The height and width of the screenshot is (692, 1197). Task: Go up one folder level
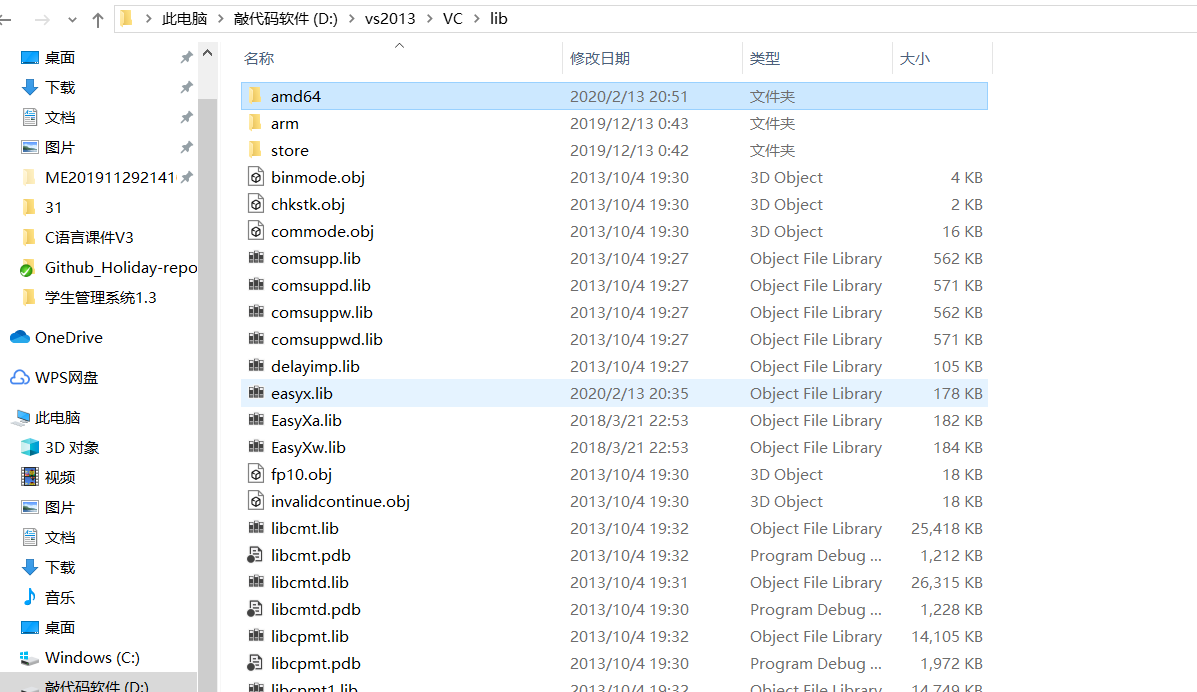click(98, 20)
